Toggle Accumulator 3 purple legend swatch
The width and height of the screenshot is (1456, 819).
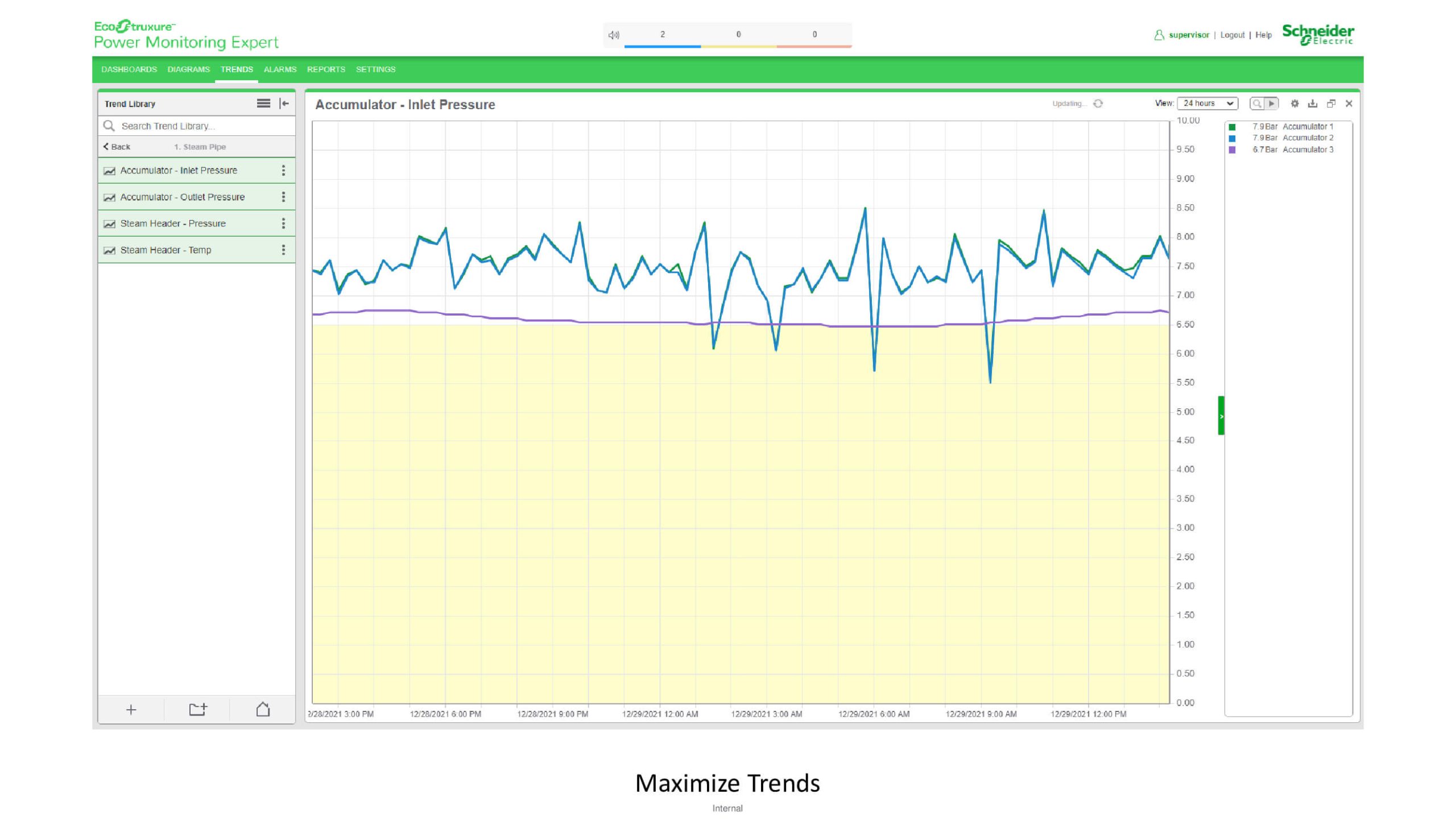1232,150
